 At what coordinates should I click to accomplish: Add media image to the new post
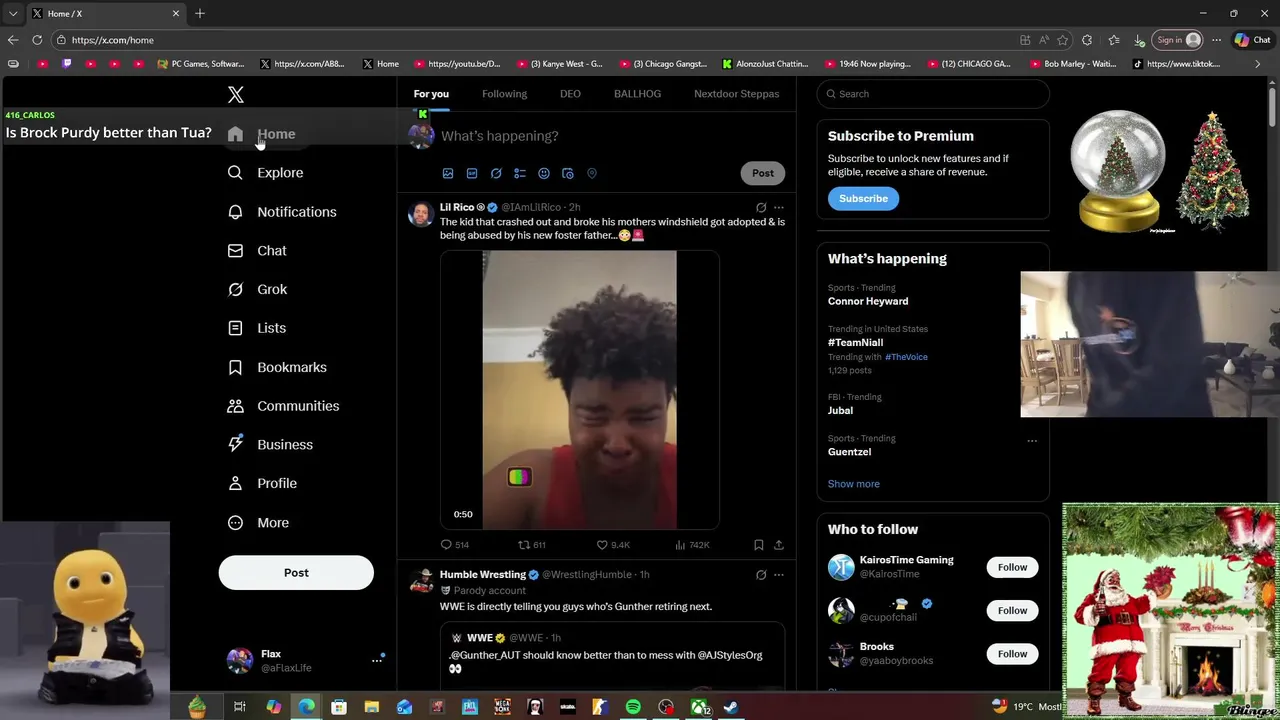coord(448,173)
